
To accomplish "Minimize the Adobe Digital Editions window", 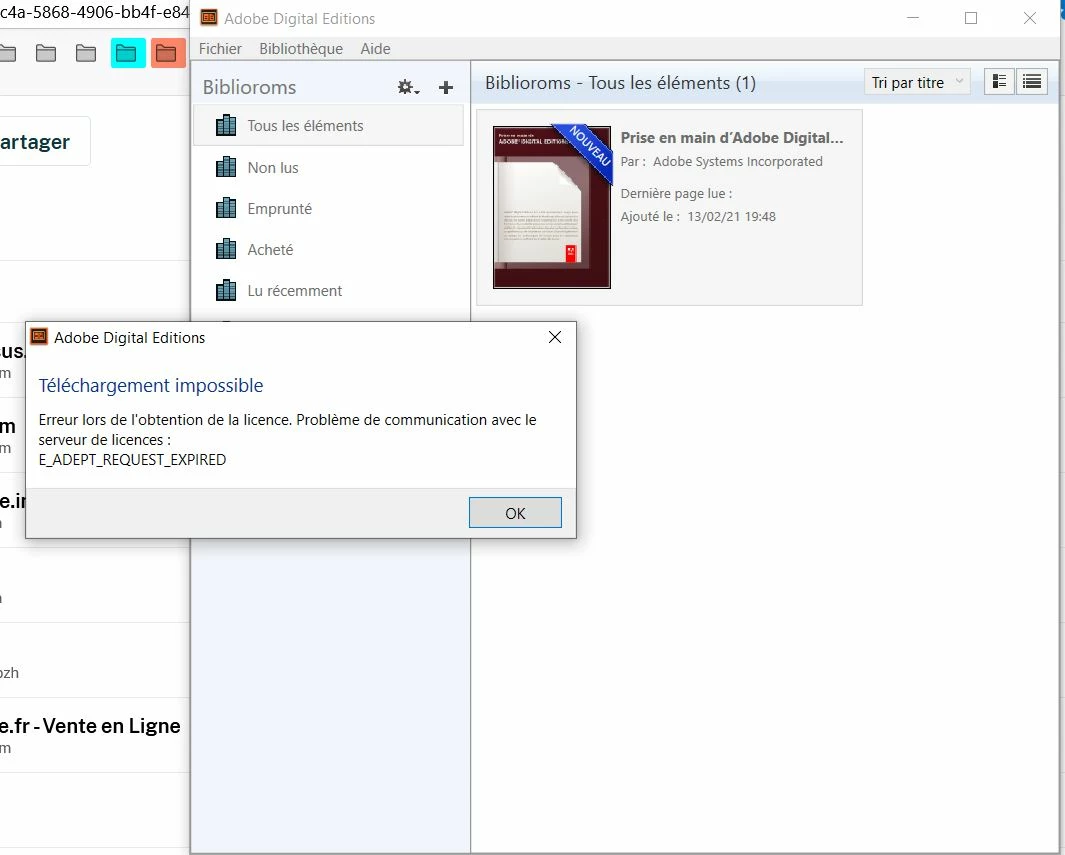I will [x=913, y=18].
